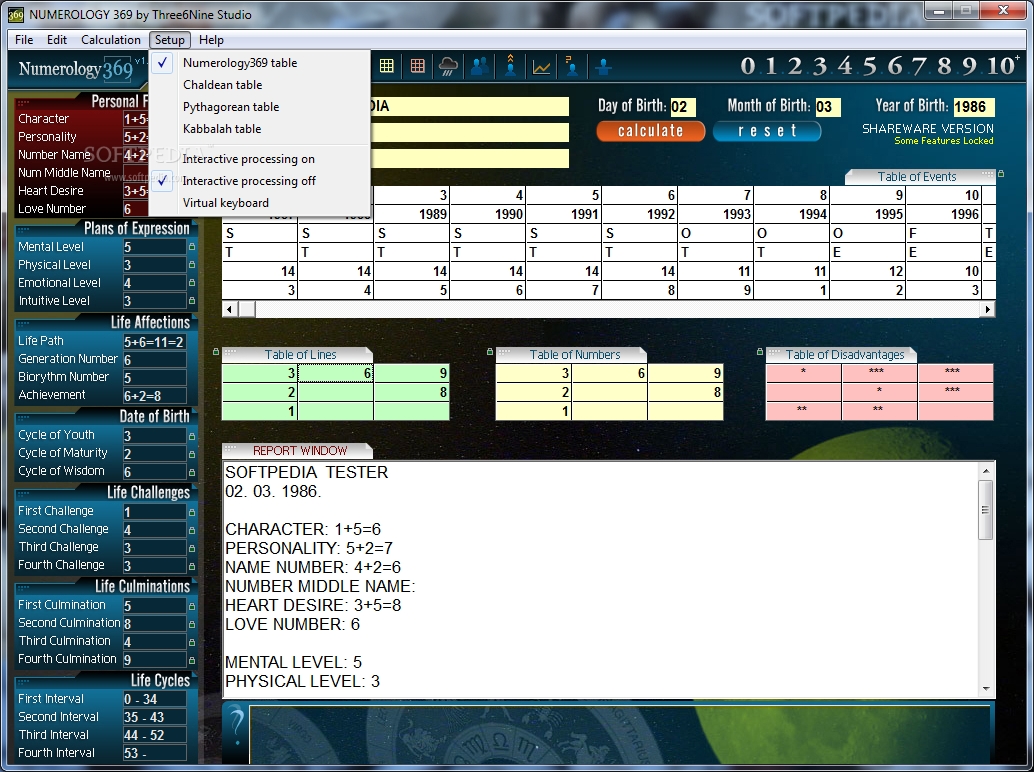Click the Day of Birth field
This screenshot has width=1034, height=772.
[682, 107]
